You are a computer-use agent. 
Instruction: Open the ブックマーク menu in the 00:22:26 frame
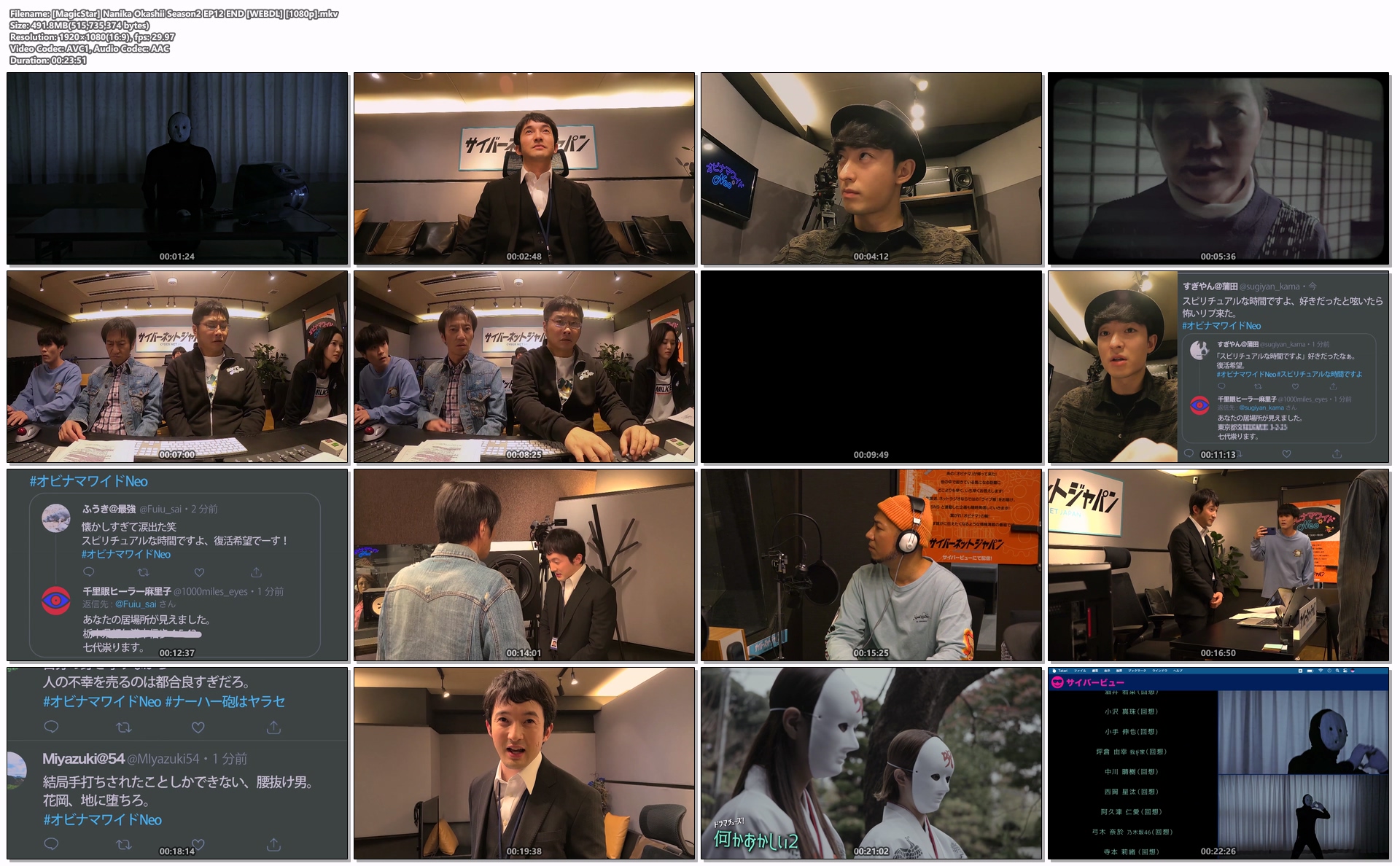coord(1137,671)
